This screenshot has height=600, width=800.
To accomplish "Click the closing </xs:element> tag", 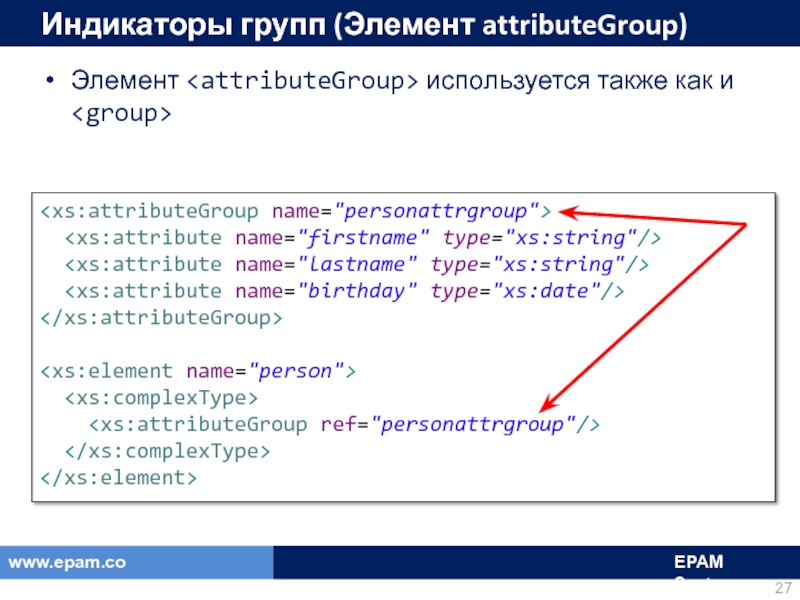I will click(x=118, y=478).
